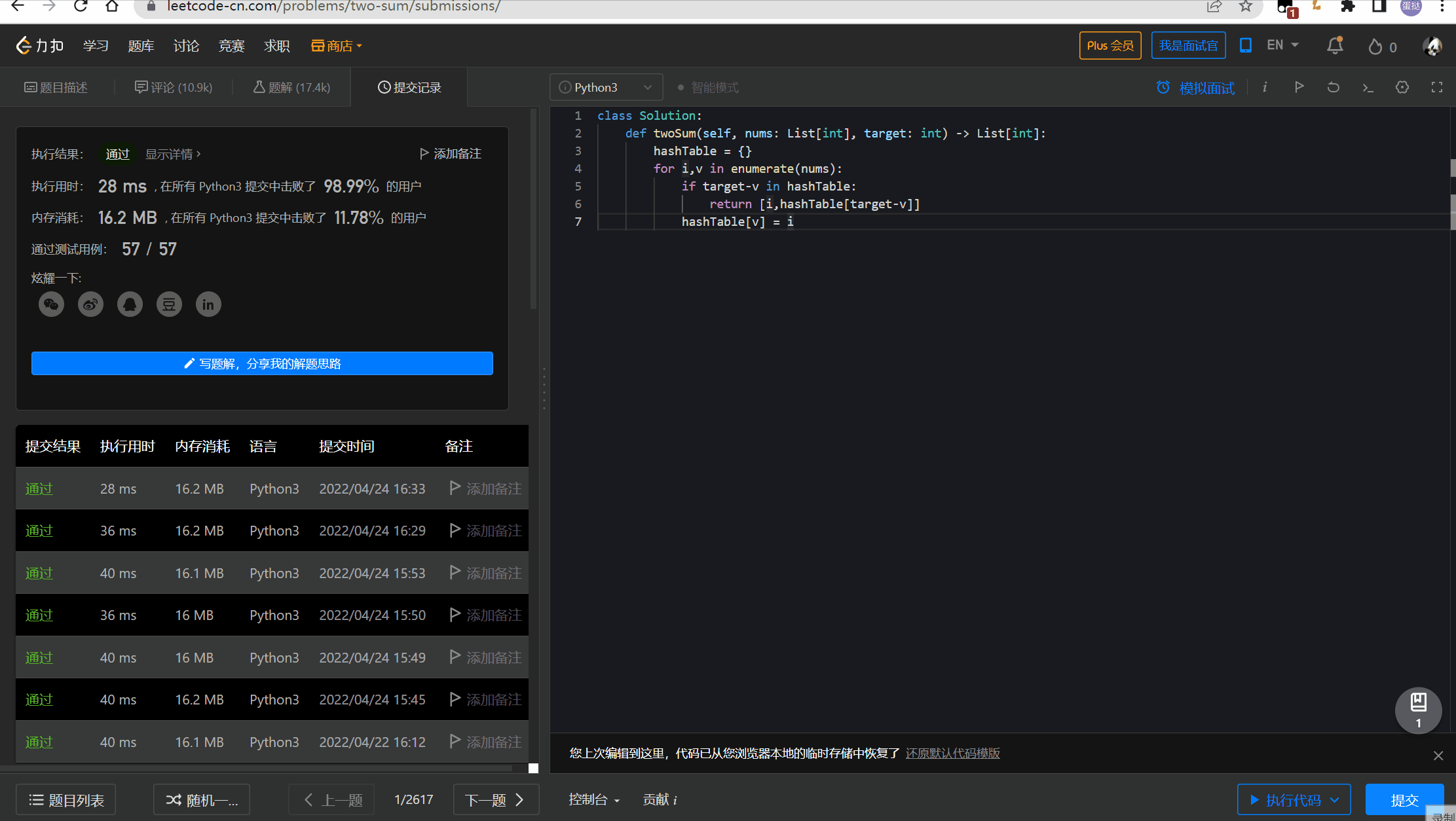Switch to 题目描述 tab
Image resolution: width=1456 pixels, height=821 pixels.
coord(56,88)
